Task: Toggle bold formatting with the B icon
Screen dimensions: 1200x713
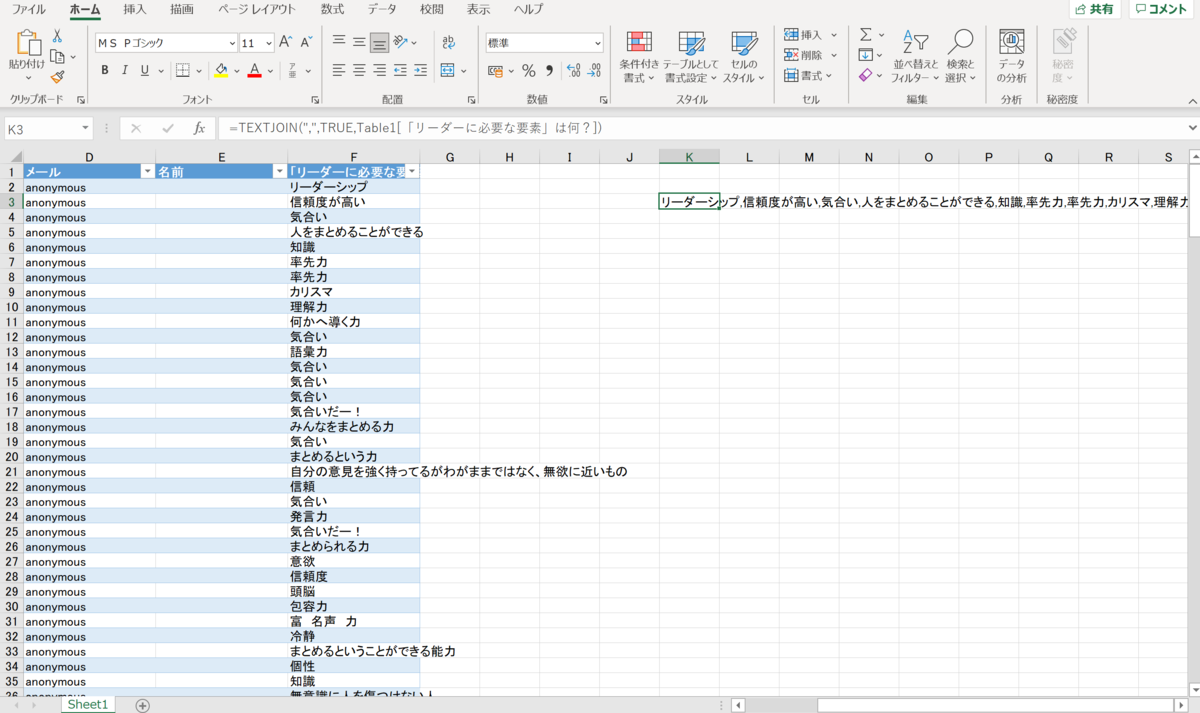Action: (104, 70)
